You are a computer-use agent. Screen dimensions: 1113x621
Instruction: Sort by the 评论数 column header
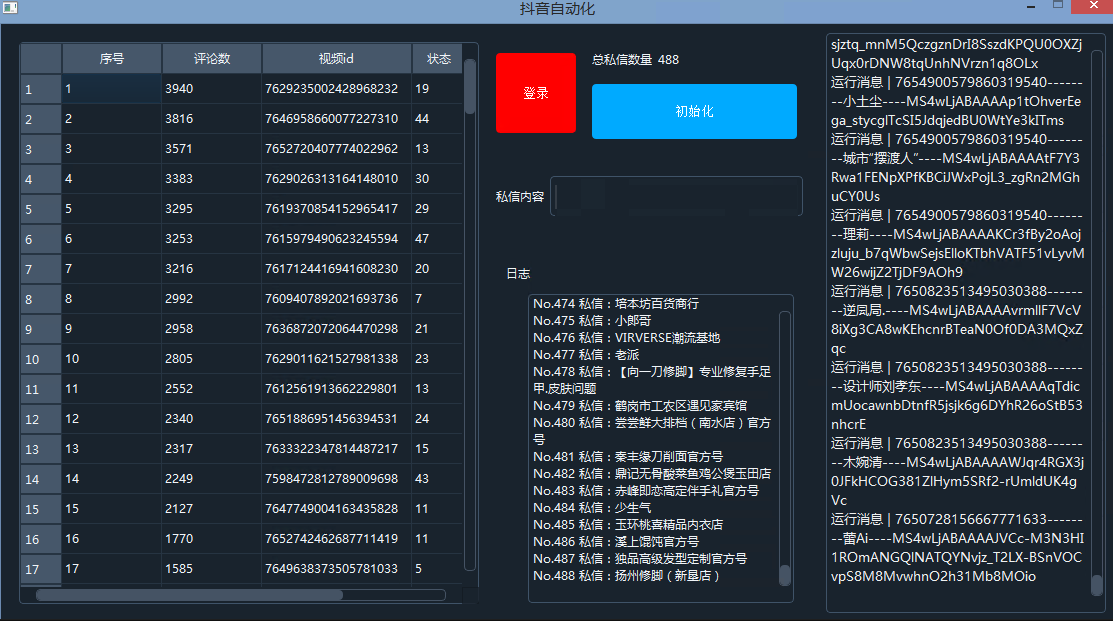pyautogui.click(x=212, y=59)
